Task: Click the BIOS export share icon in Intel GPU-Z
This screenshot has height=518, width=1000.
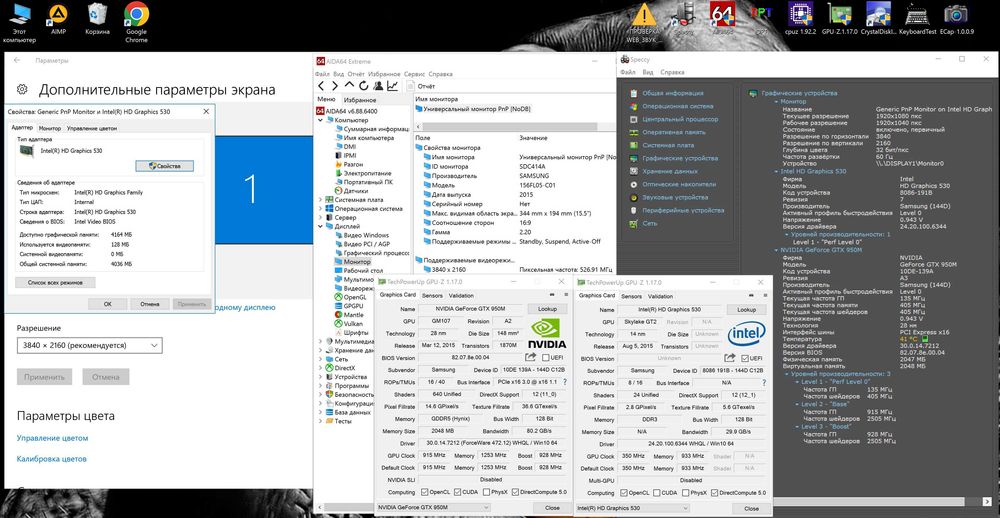Action: [731, 357]
